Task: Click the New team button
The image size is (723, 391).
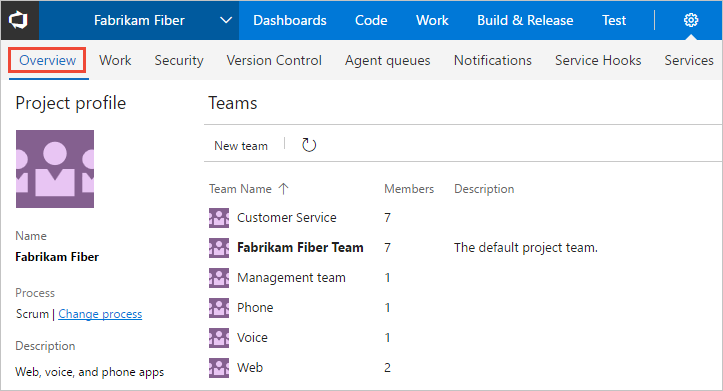Action: click(x=241, y=146)
